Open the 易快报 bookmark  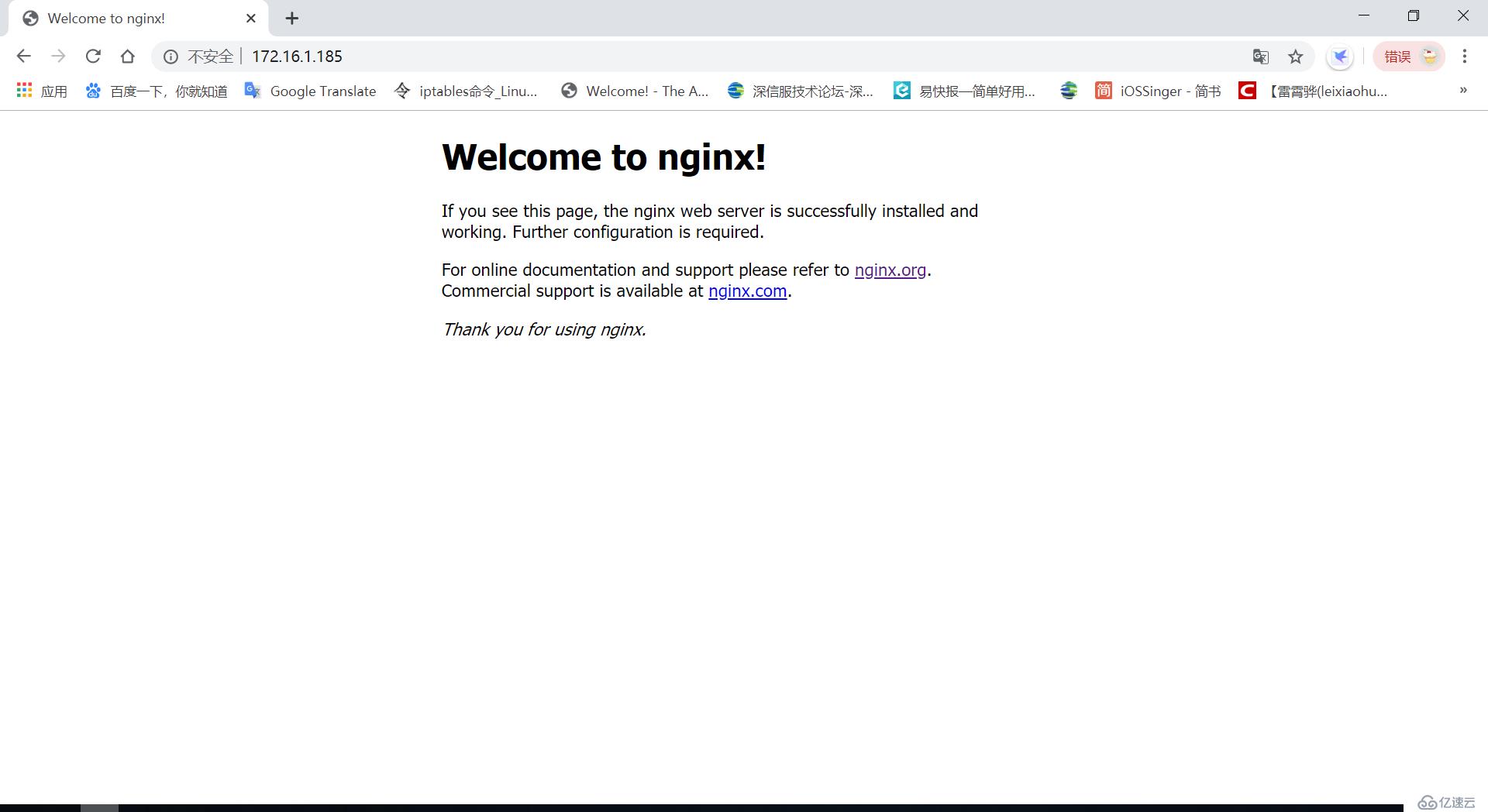point(964,91)
